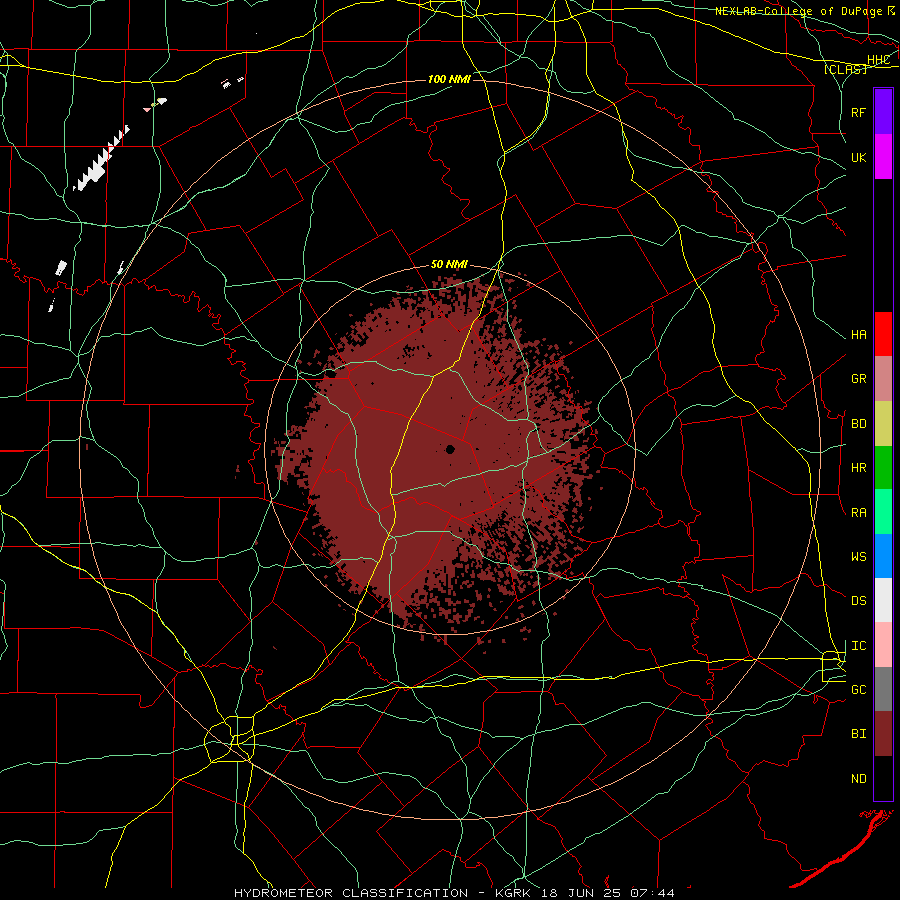Screen dimensions: 900x900
Task: Select the pinkish GR legend swatch
Action: coord(883,378)
